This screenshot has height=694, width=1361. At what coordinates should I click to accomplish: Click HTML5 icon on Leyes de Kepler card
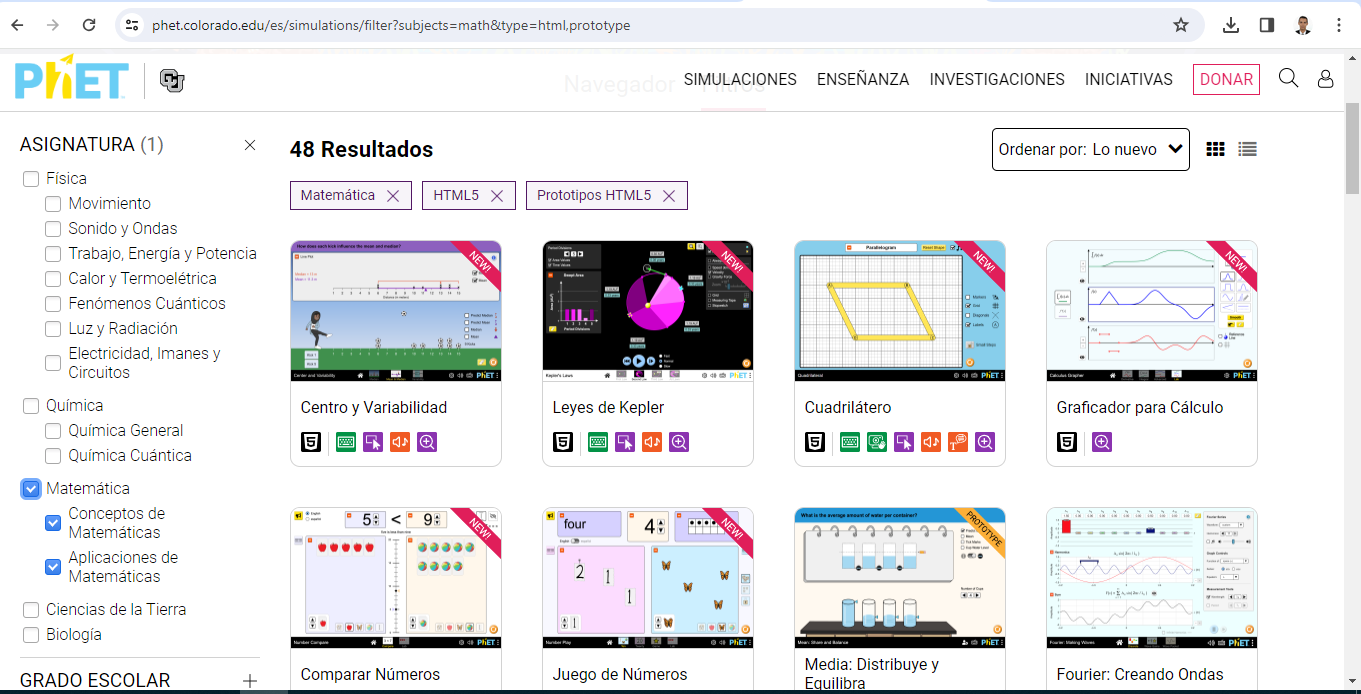(563, 441)
